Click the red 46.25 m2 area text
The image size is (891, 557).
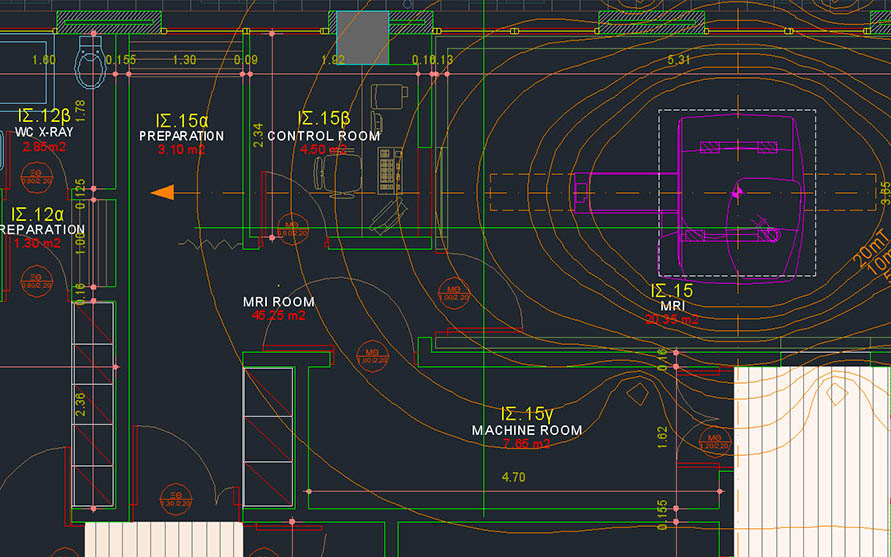(279, 315)
